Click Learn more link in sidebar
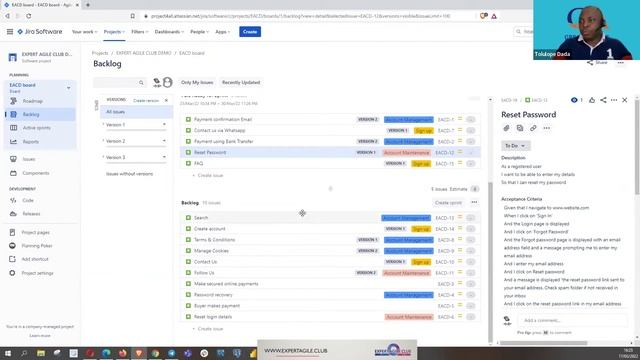This screenshot has width=640, height=360. point(40,336)
